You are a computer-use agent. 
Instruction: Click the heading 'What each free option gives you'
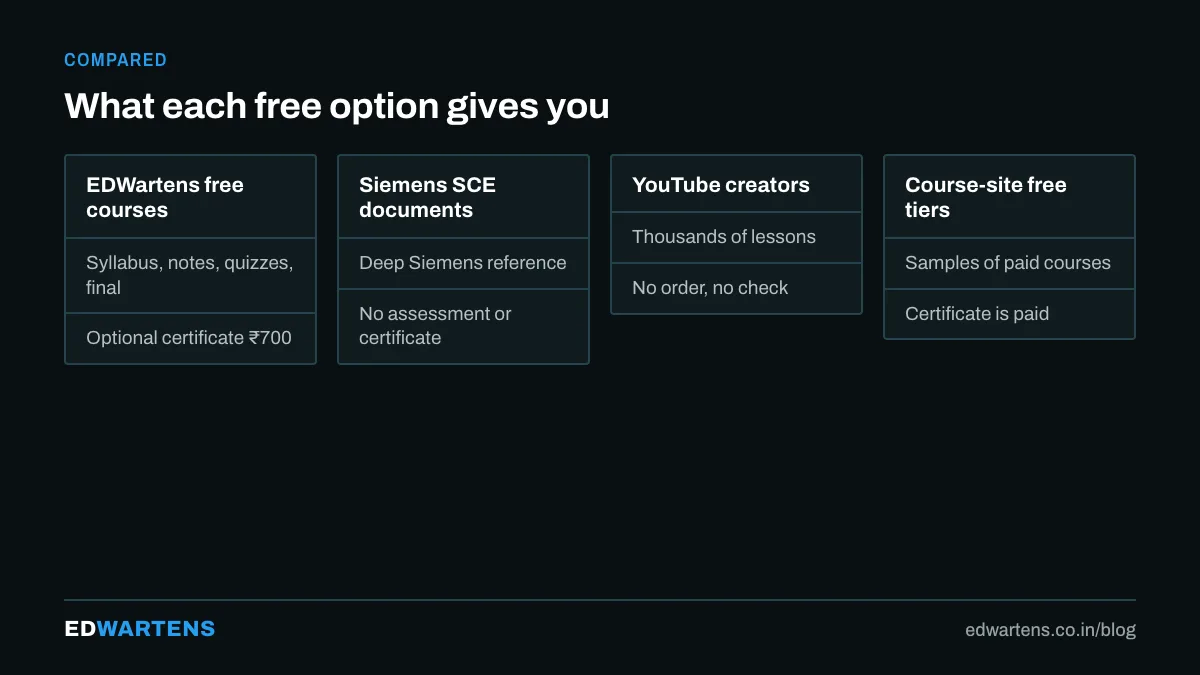pyautogui.click(x=337, y=106)
